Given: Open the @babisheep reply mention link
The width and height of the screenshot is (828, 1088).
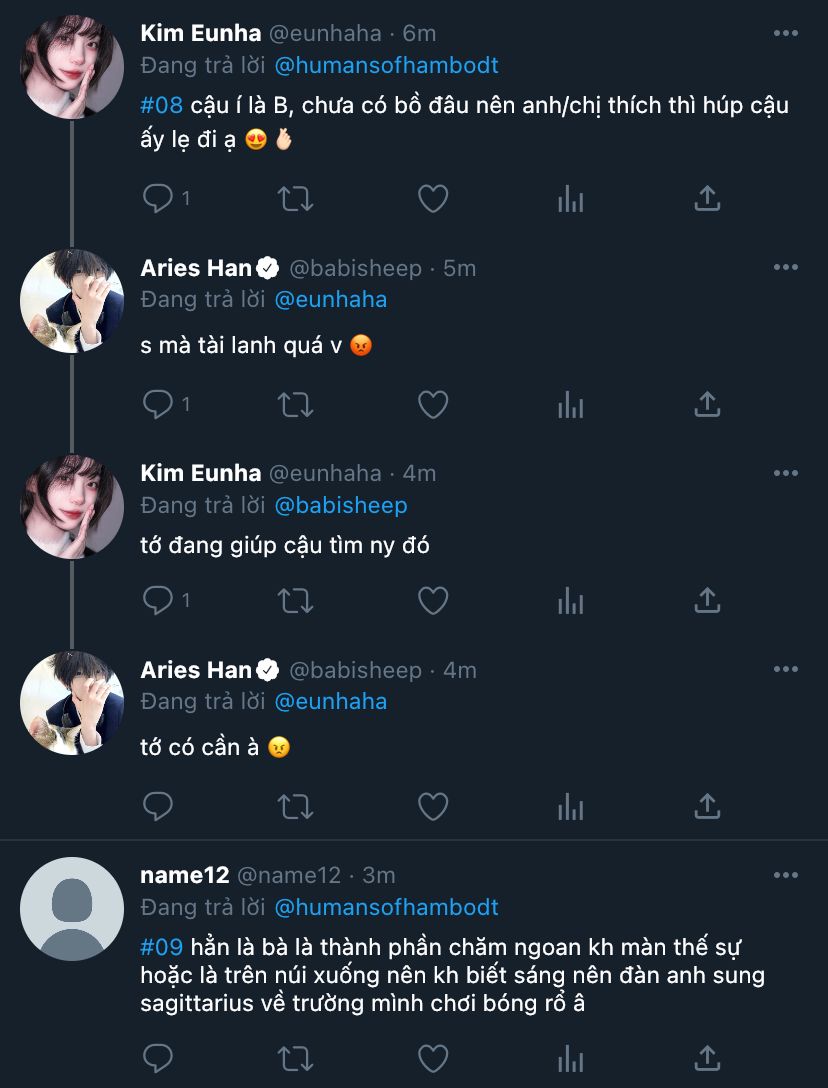Looking at the screenshot, I should (341, 505).
